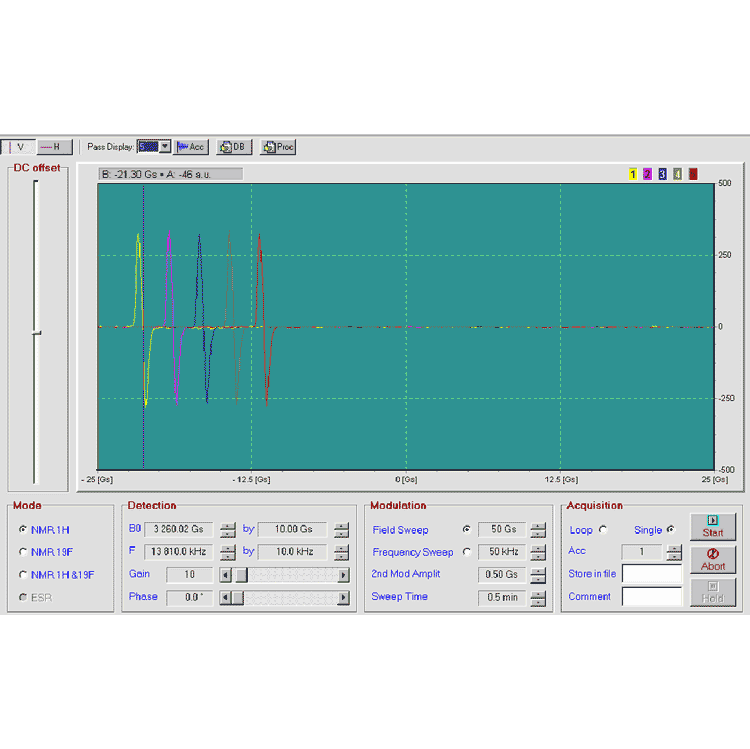This screenshot has height=749, width=750.
Task: Select the olive pass 4 marker
Action: click(677, 174)
